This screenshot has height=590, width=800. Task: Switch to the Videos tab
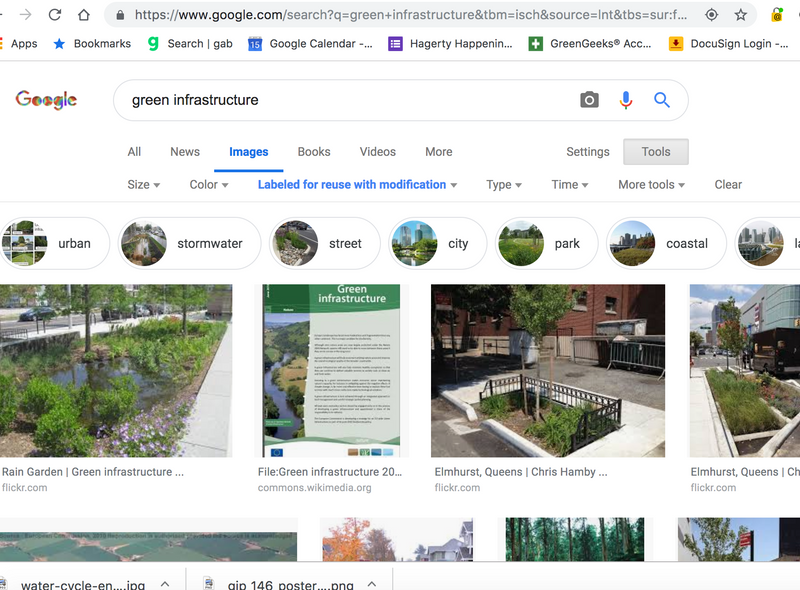378,152
